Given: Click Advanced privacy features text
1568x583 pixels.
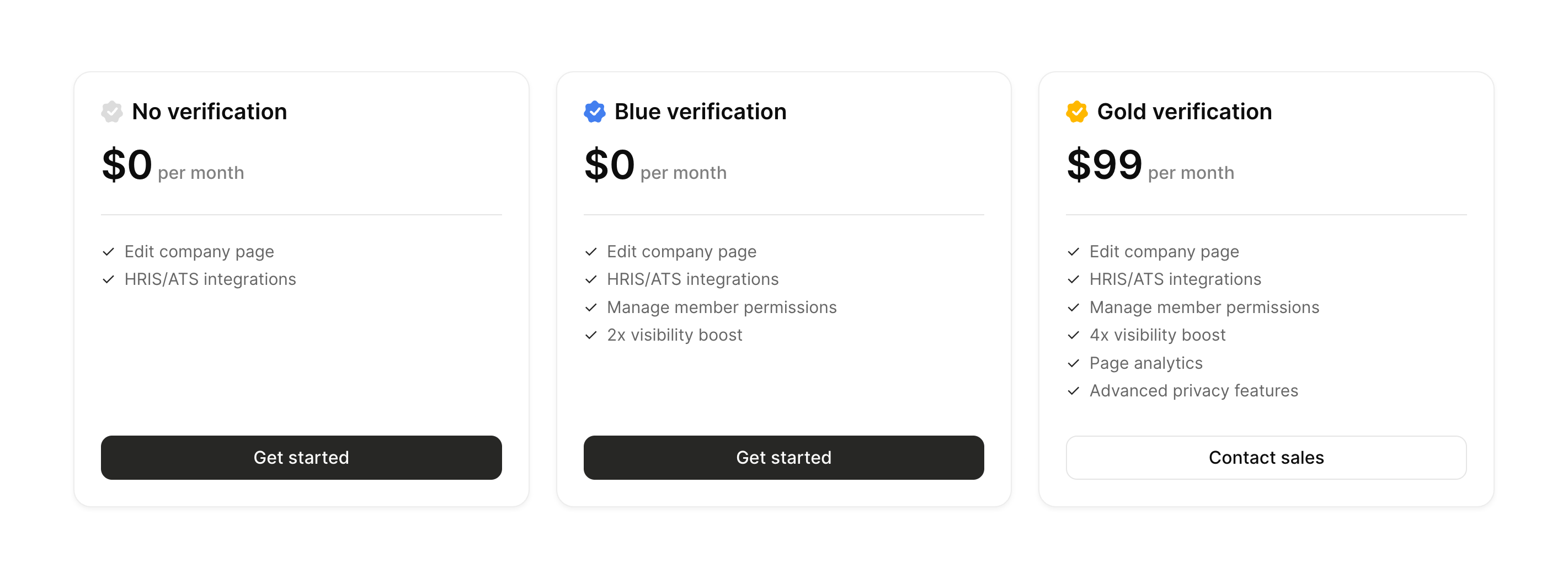Looking at the screenshot, I should [x=1193, y=390].
